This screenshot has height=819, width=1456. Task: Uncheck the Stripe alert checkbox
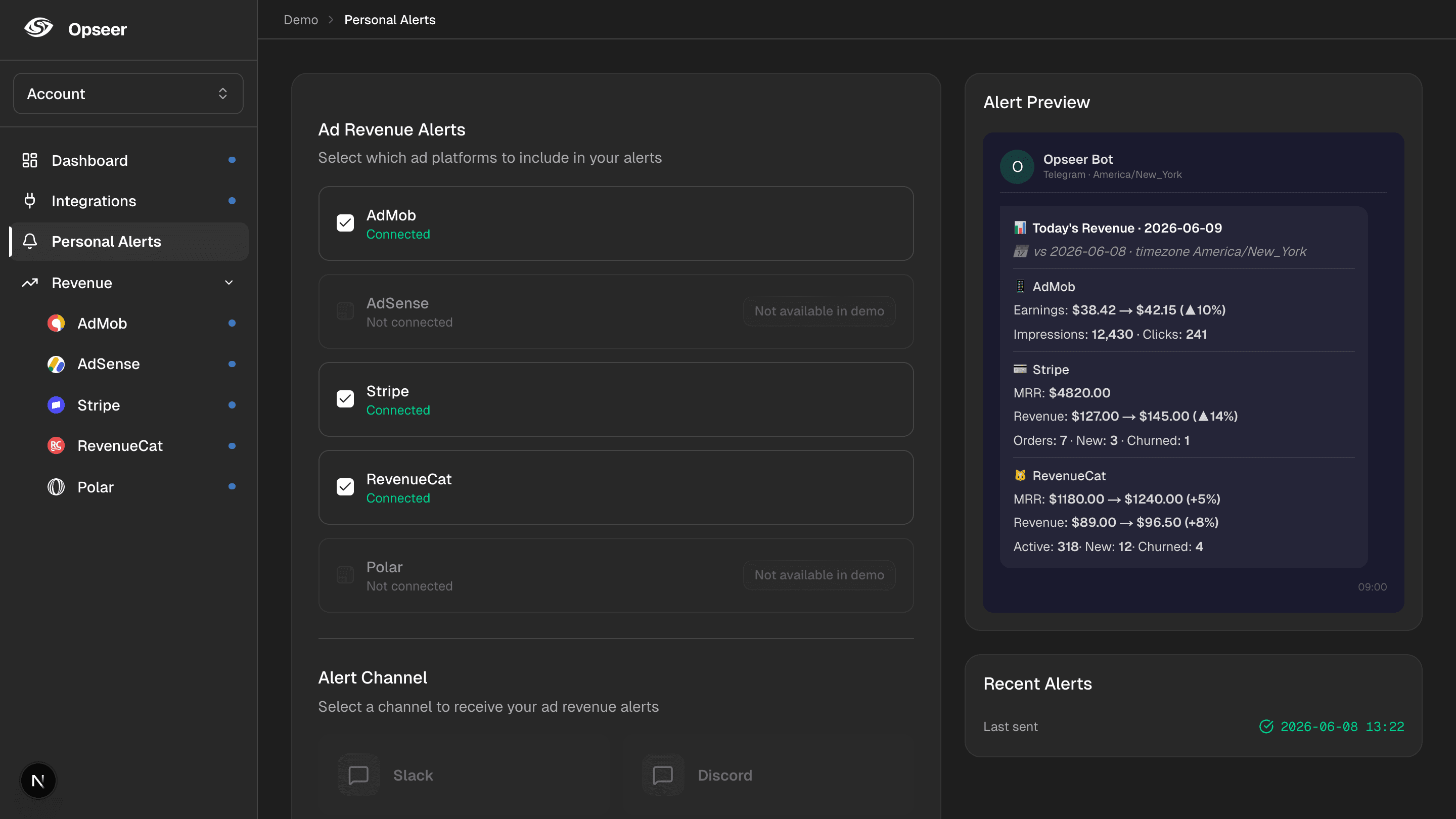point(345,399)
